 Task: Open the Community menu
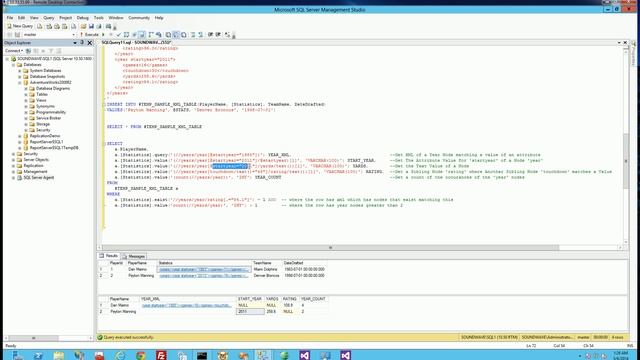click(x=139, y=18)
